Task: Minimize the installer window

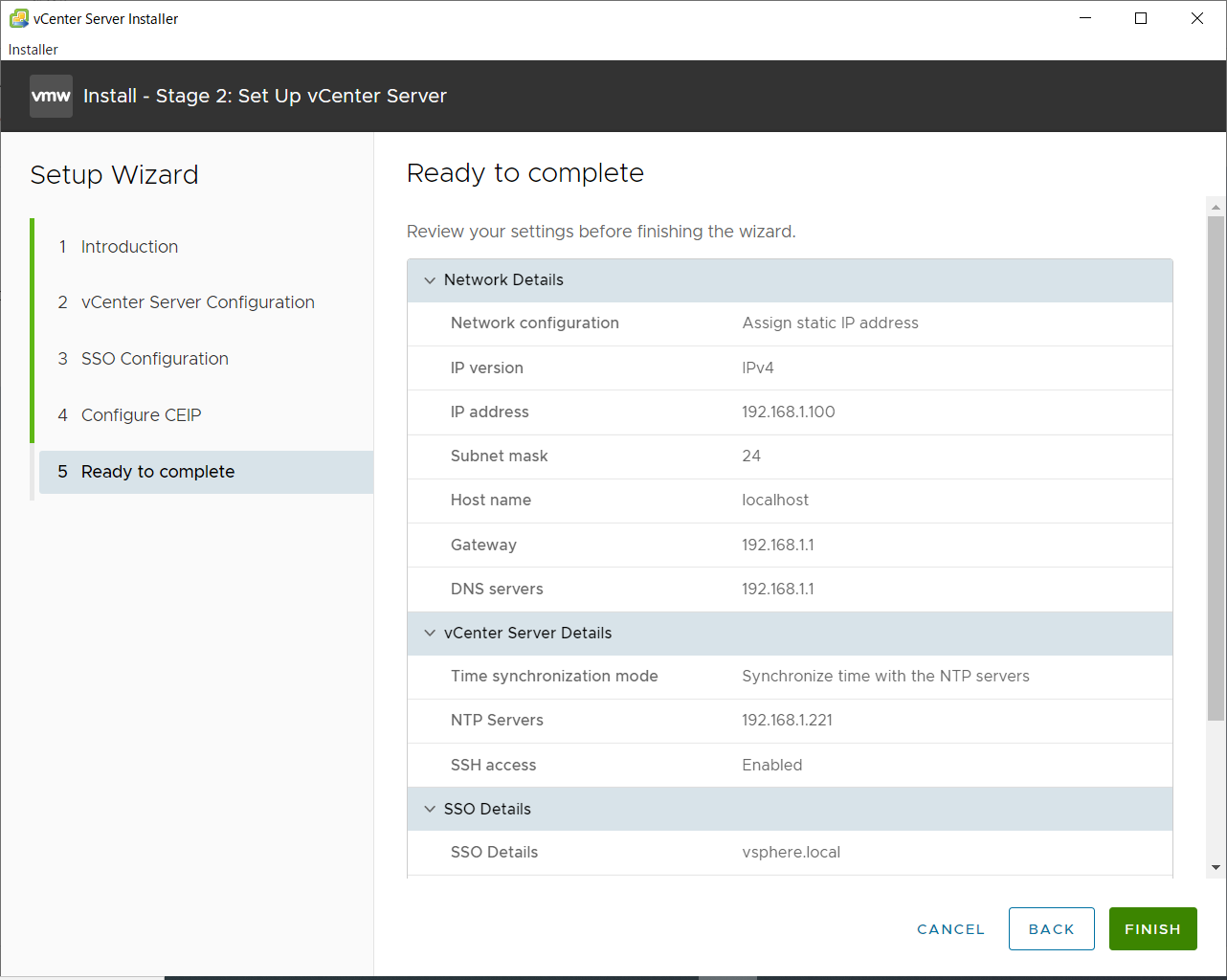Action: pos(1085,18)
